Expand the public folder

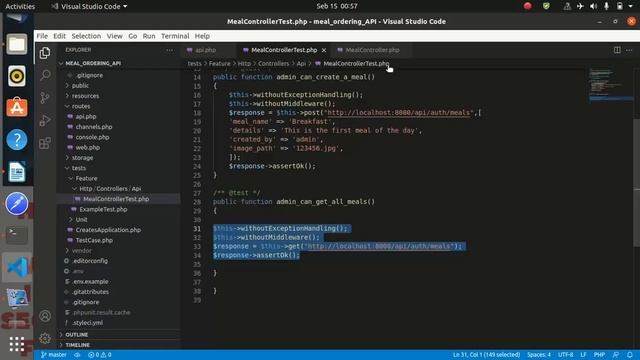(x=80, y=86)
